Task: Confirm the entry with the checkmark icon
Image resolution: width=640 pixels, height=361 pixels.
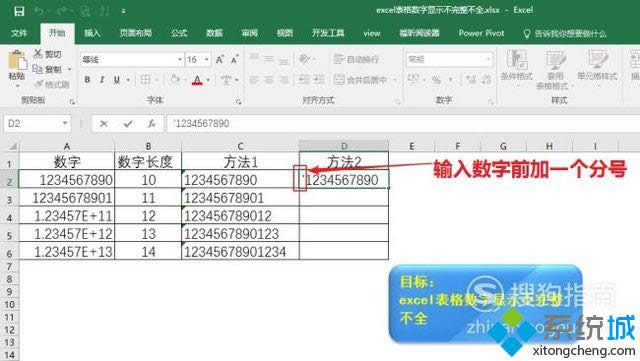Action: tap(128, 123)
